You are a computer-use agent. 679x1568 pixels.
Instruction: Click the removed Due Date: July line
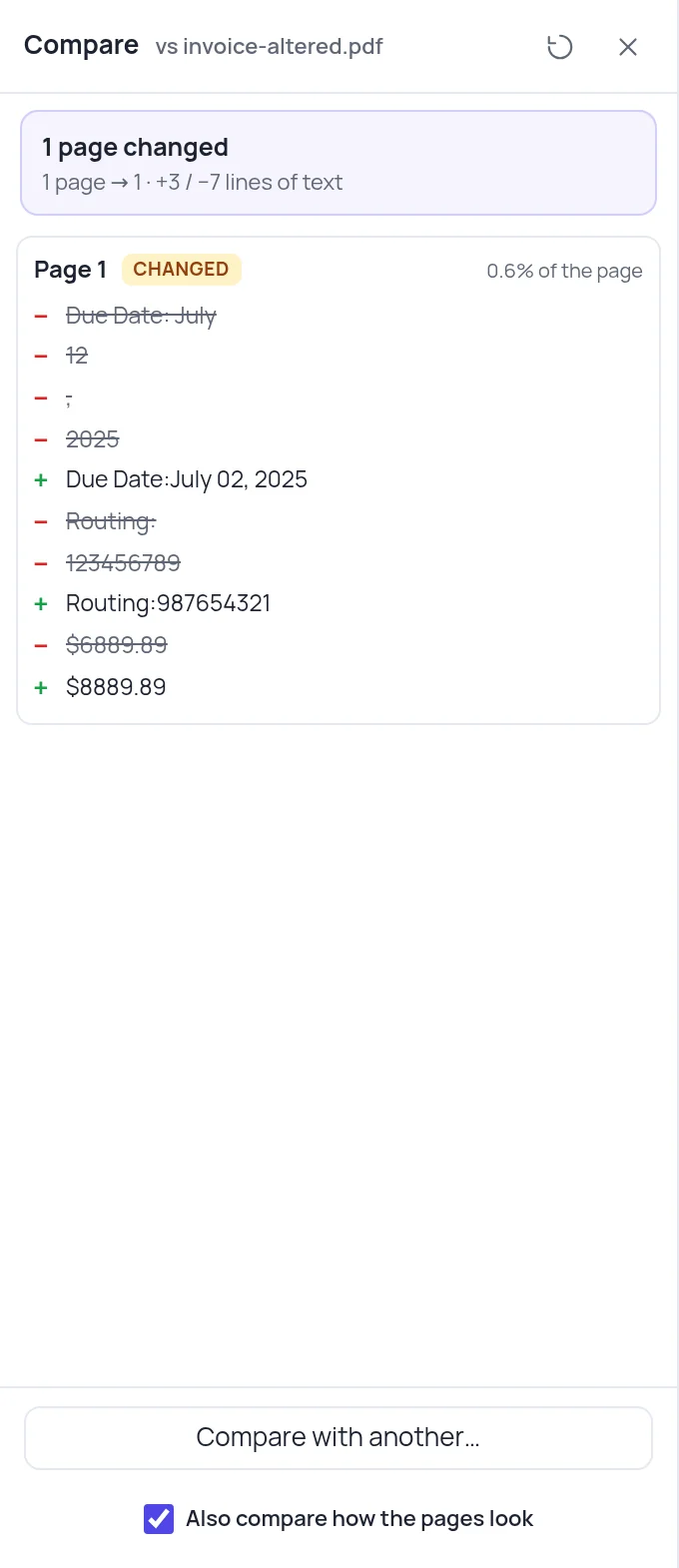[141, 316]
